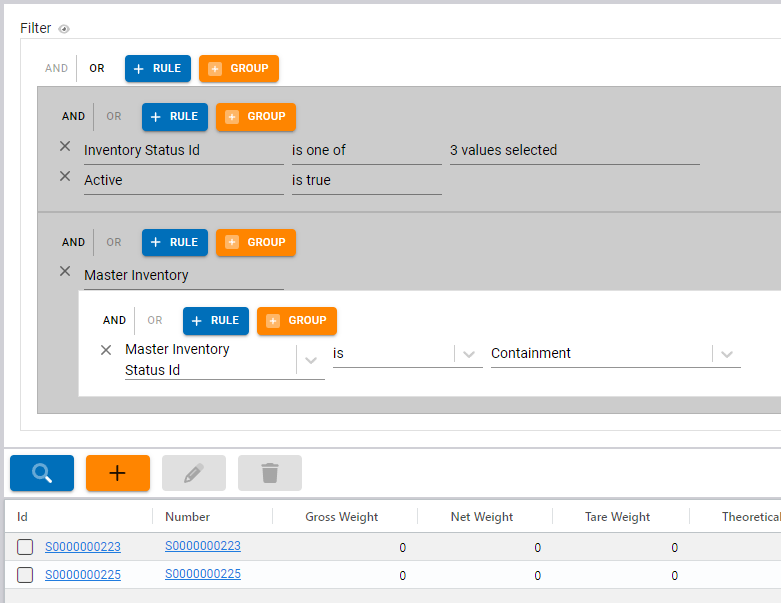Remove the Active is true rule
The height and width of the screenshot is (603, 781).
point(65,176)
